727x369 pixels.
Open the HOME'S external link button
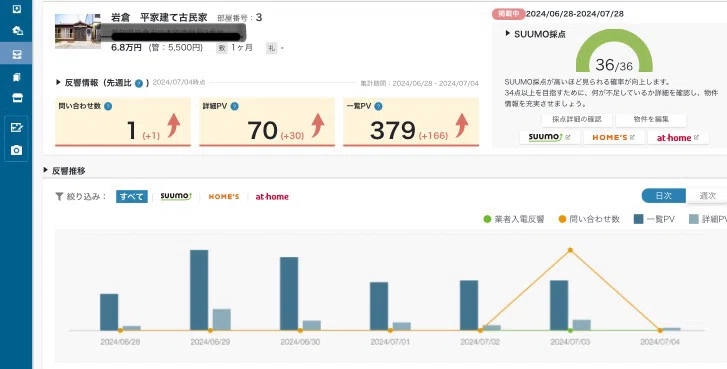pyautogui.click(x=614, y=137)
